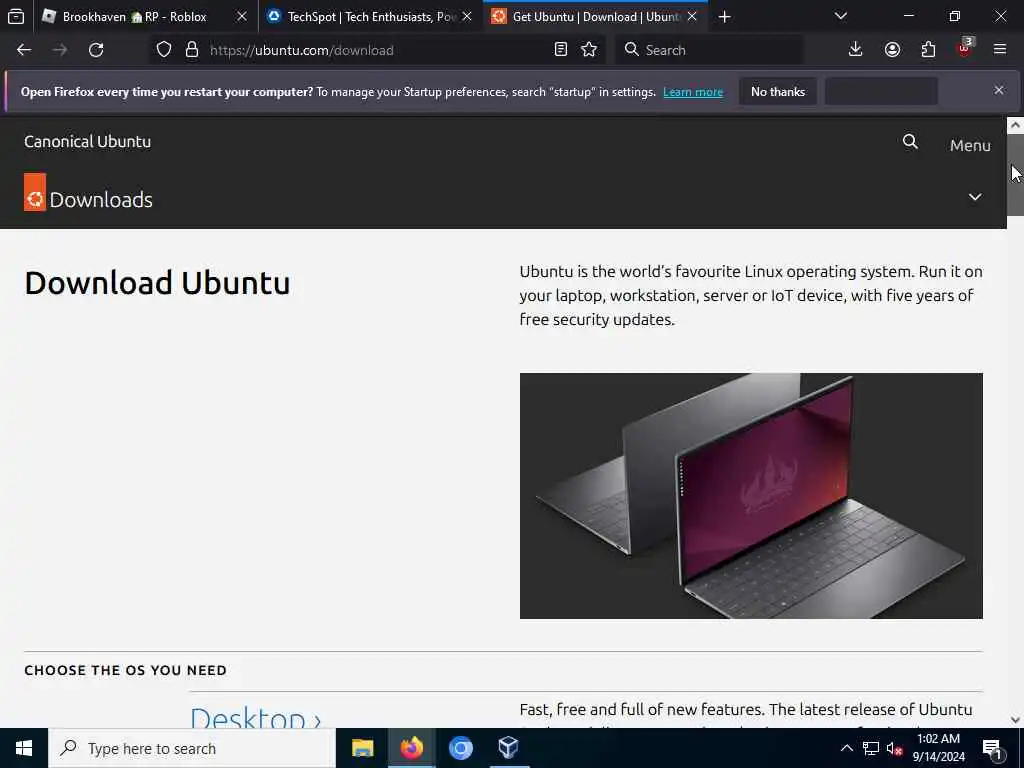1024x768 pixels.
Task: Go back with the browser back arrow
Action: 24,50
